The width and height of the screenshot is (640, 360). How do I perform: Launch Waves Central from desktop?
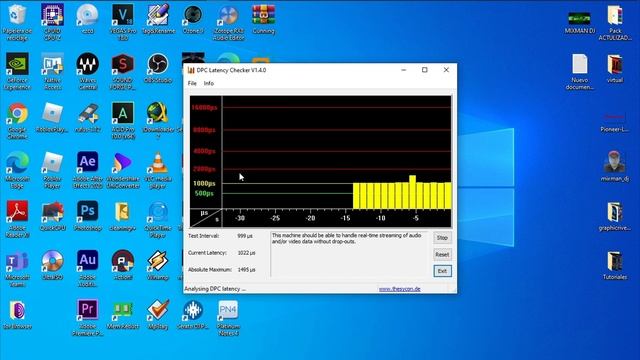click(x=87, y=71)
